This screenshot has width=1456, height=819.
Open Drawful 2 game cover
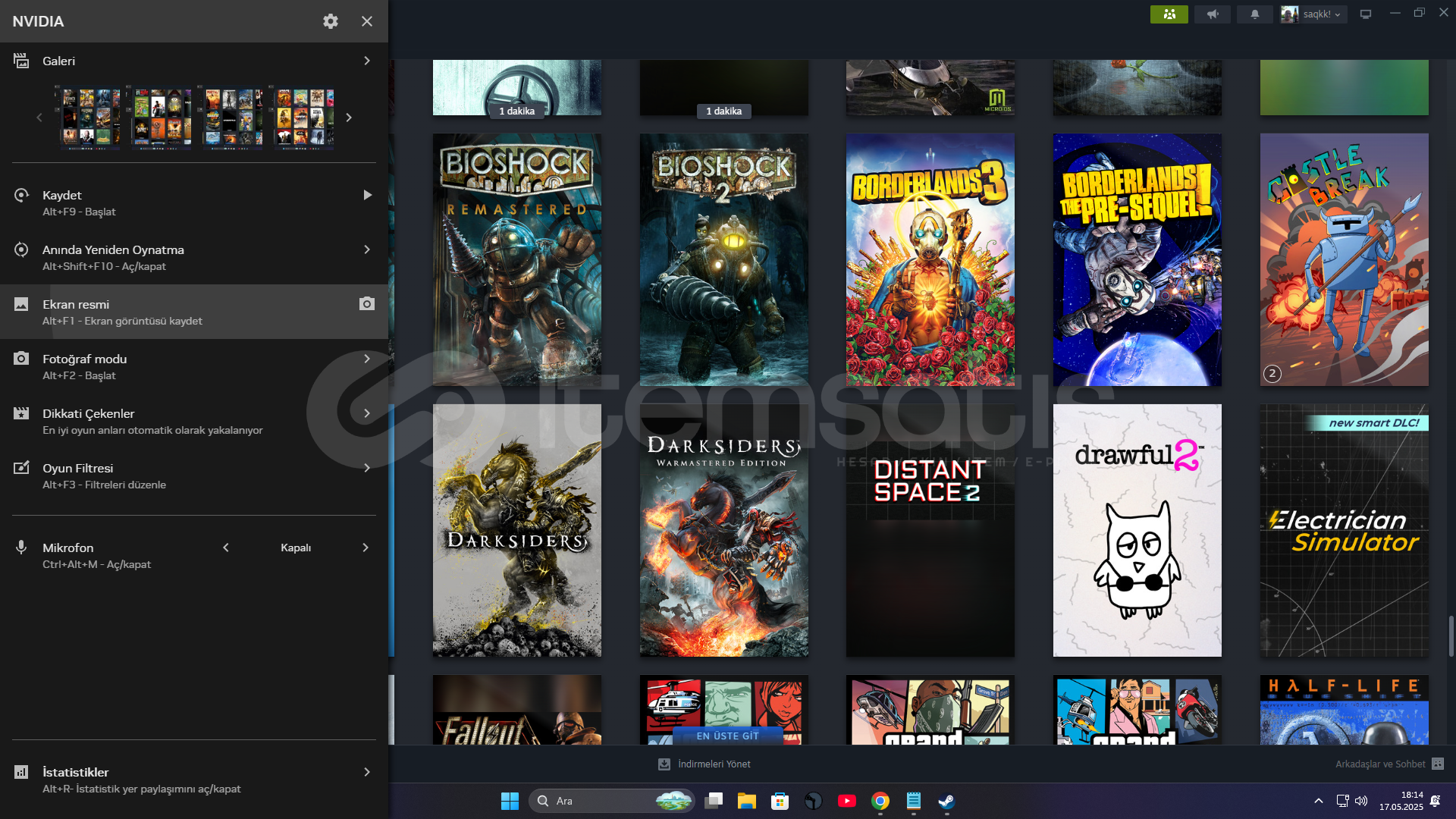click(1137, 531)
